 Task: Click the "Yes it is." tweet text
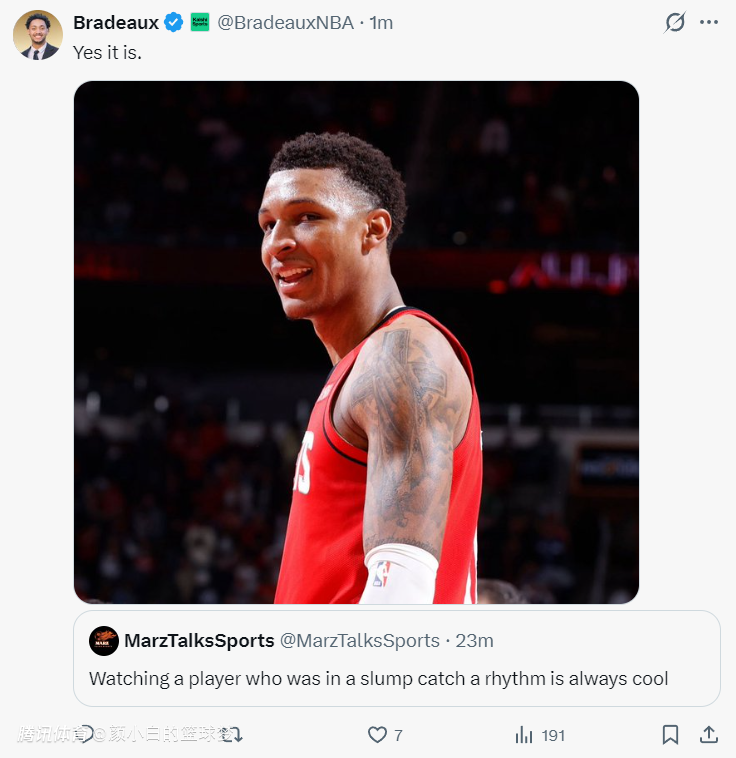(107, 52)
